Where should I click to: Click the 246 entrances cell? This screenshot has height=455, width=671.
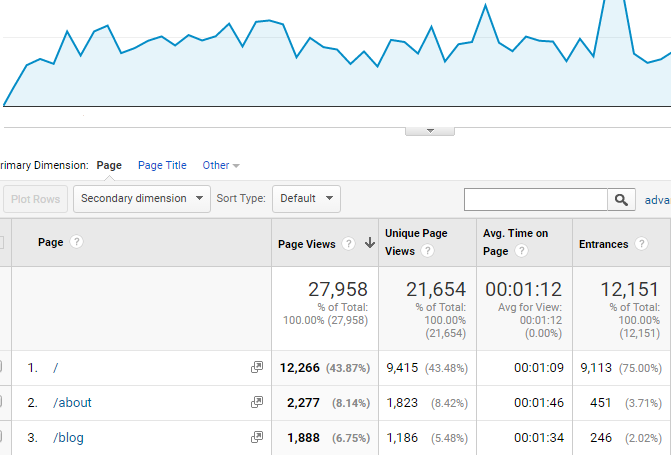pyautogui.click(x=601, y=438)
